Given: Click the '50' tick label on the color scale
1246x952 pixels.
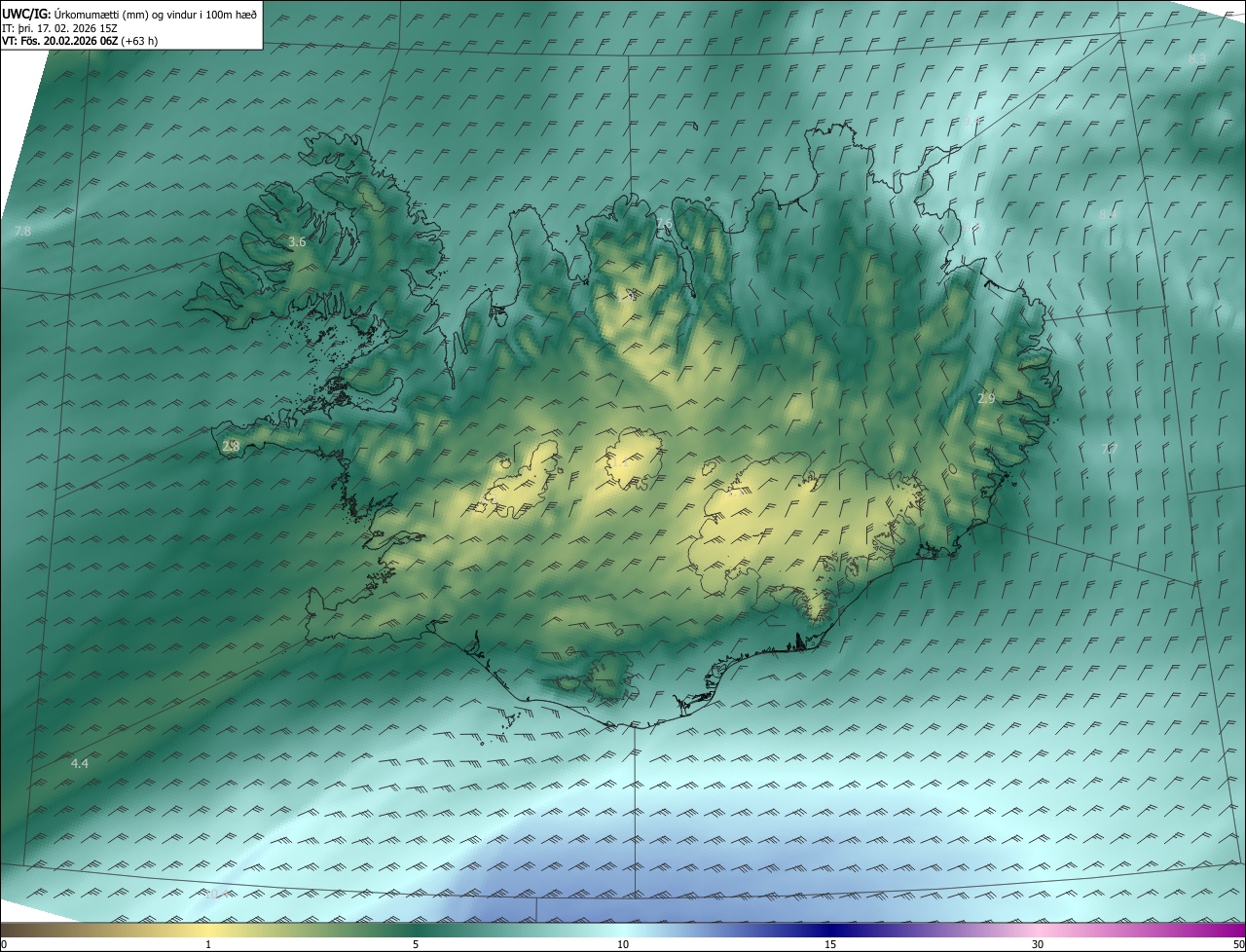Looking at the screenshot, I should pos(1238,944).
